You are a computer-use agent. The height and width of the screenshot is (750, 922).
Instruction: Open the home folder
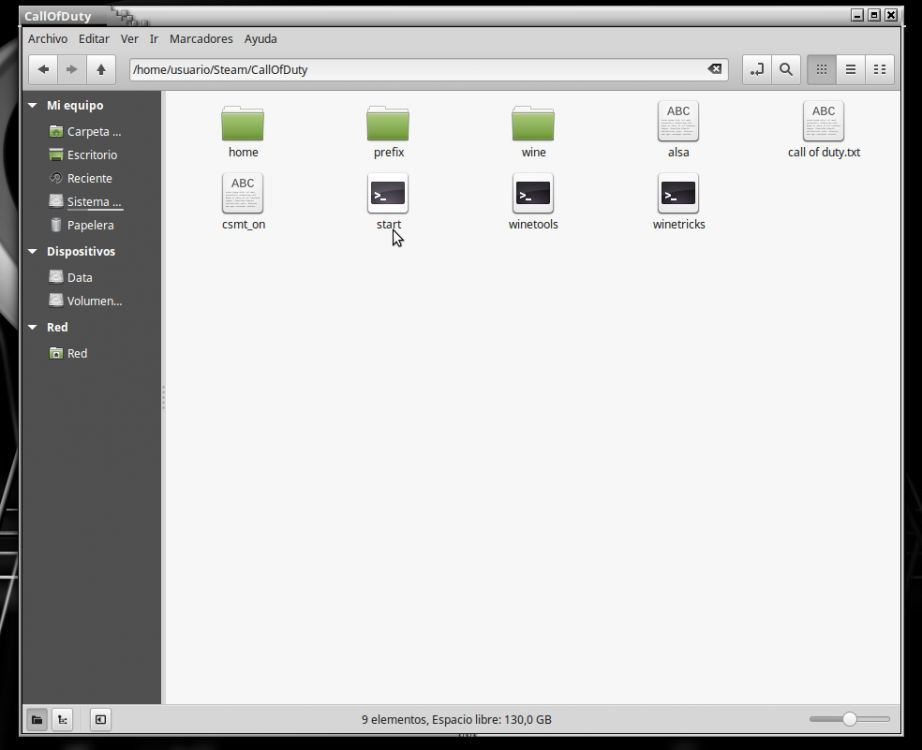coord(243,132)
